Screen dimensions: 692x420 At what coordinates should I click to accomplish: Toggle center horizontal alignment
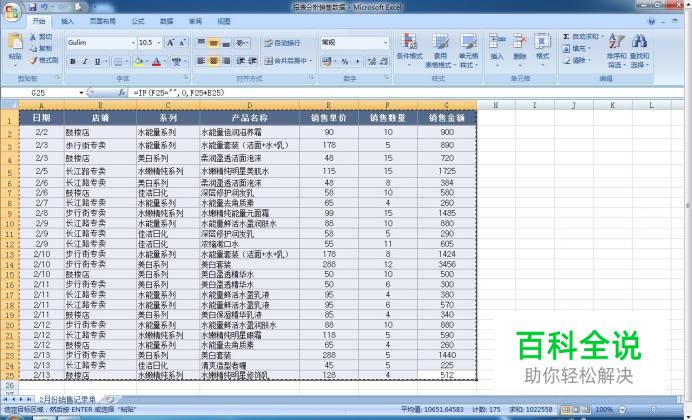(214, 61)
